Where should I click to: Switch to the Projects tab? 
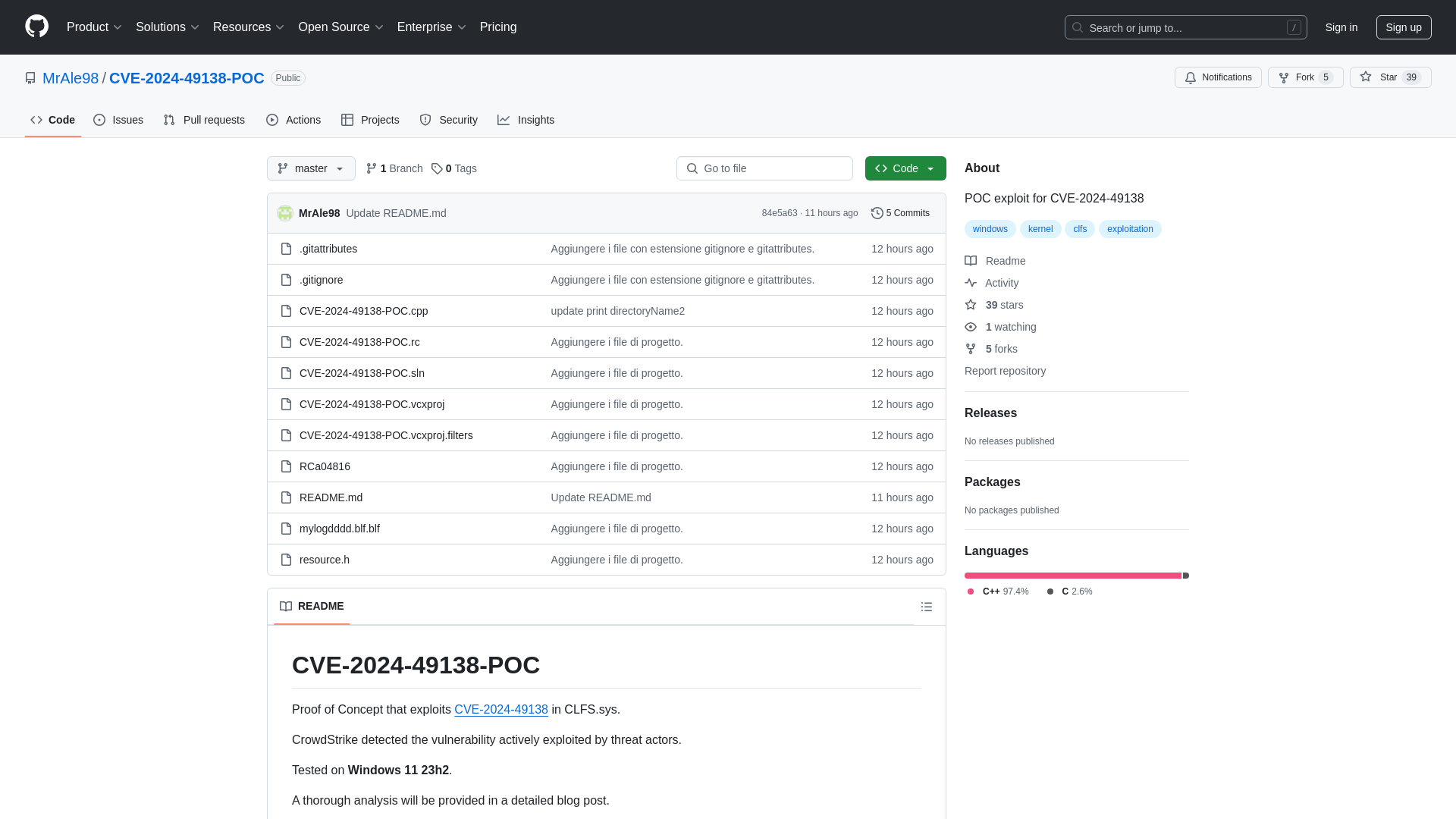pos(370,120)
